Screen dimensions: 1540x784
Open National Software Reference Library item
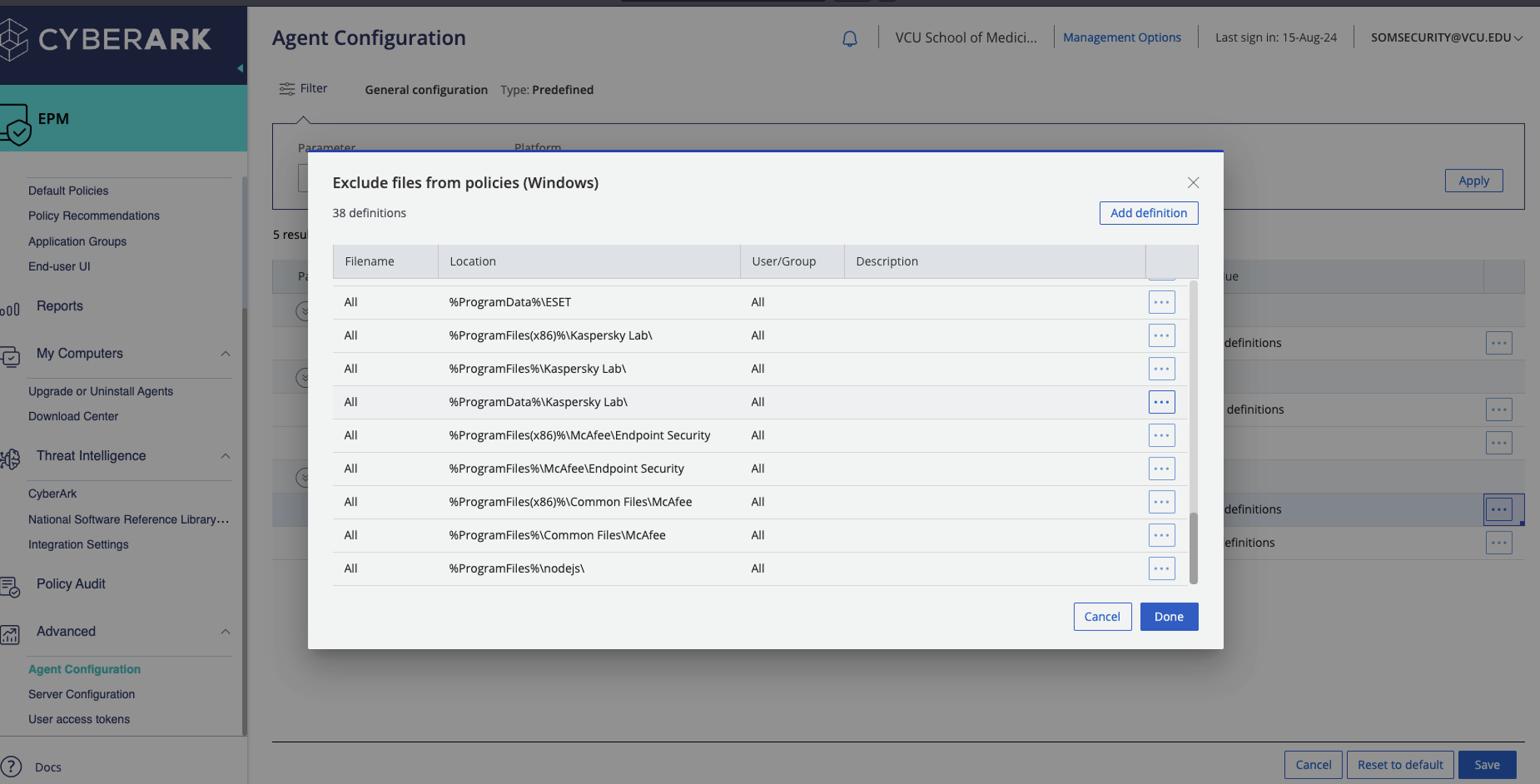pos(128,519)
